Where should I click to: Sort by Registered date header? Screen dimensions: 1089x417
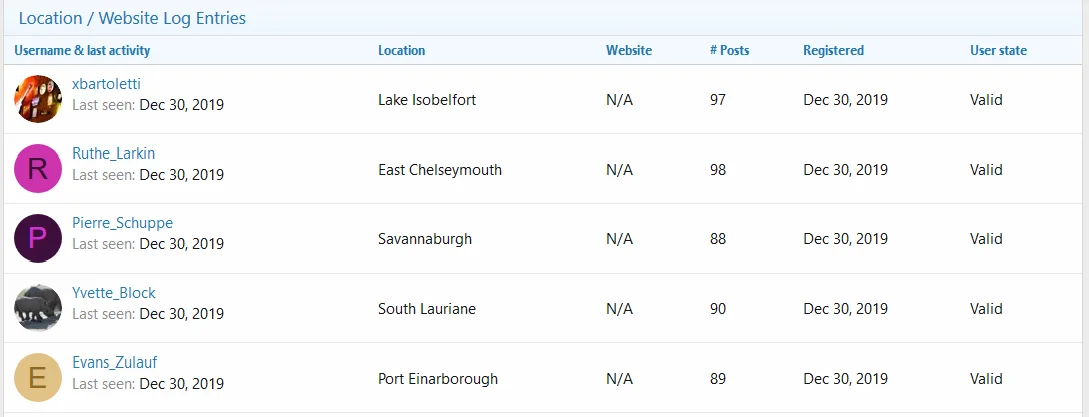click(833, 50)
